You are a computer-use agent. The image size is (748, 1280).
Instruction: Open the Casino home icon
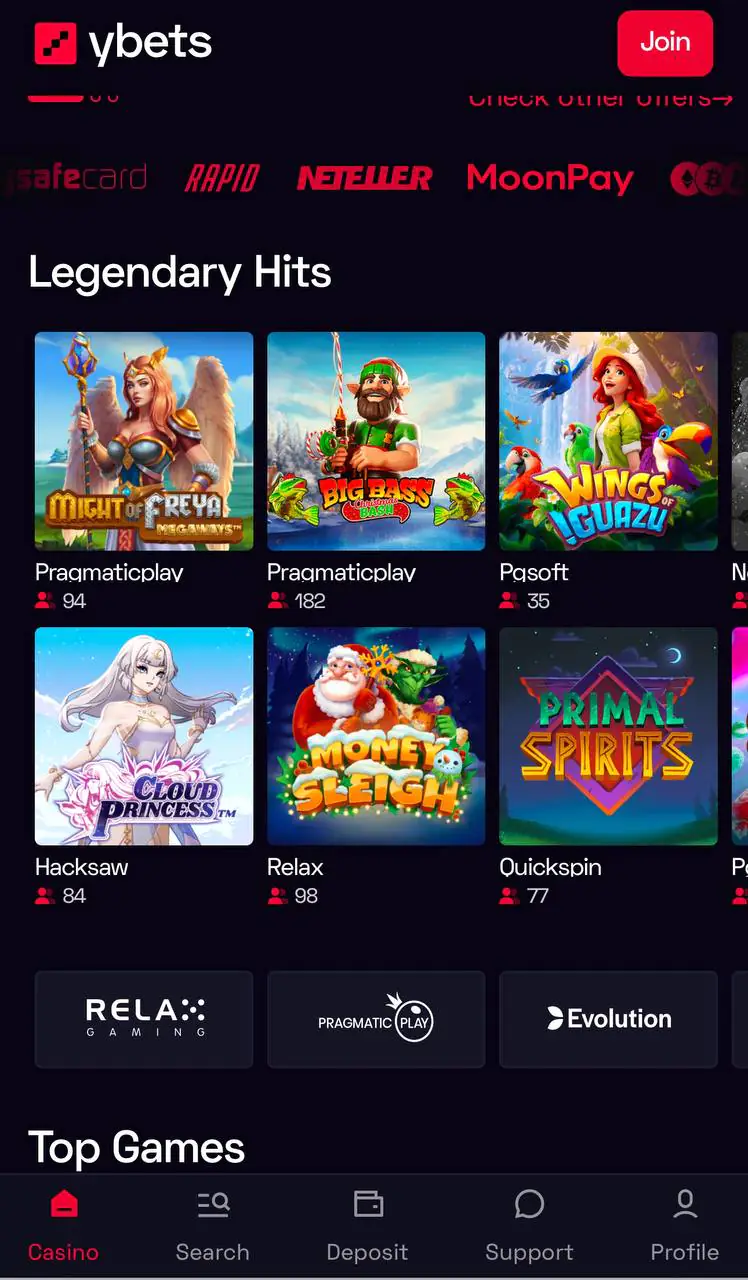click(x=63, y=1204)
